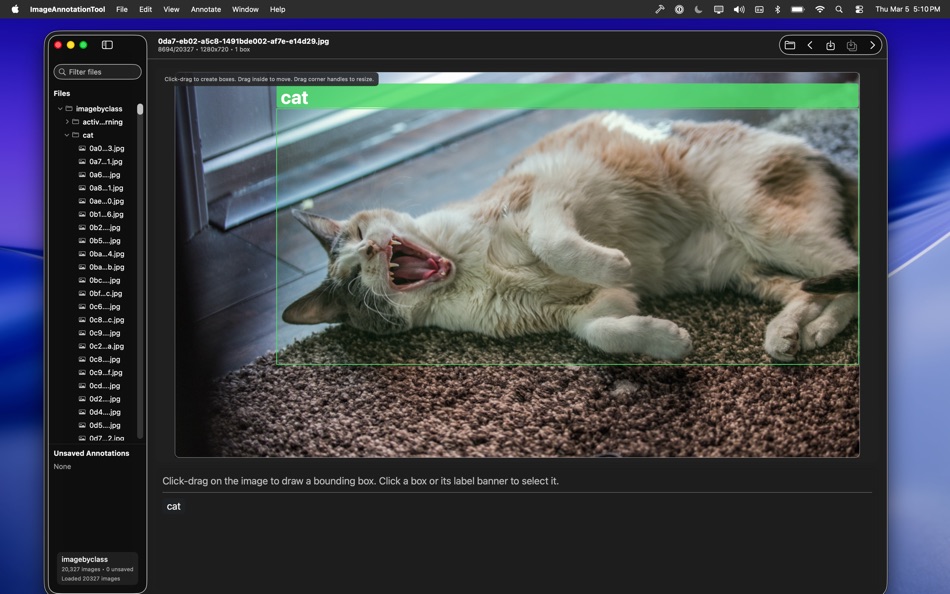Click the cat label below the image
950x594 pixels.
coord(173,506)
